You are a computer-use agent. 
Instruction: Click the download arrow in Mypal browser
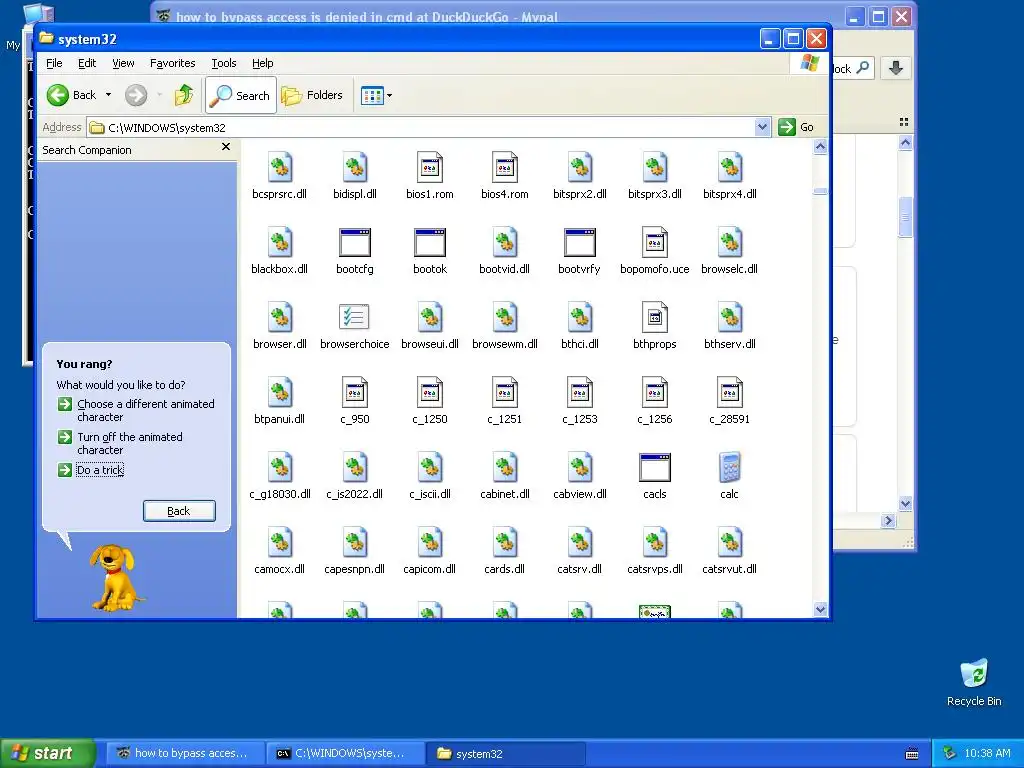[x=896, y=68]
